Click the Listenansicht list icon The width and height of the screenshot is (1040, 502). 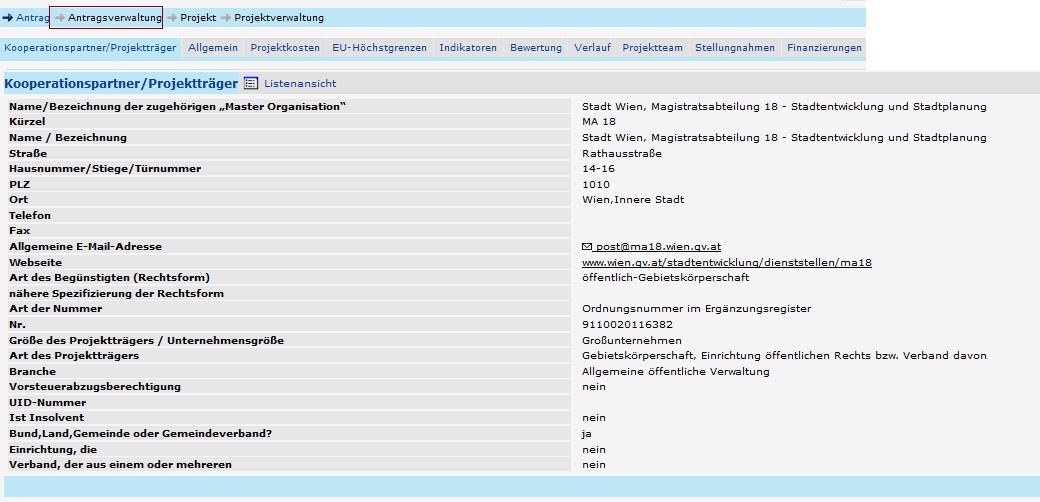tap(251, 84)
